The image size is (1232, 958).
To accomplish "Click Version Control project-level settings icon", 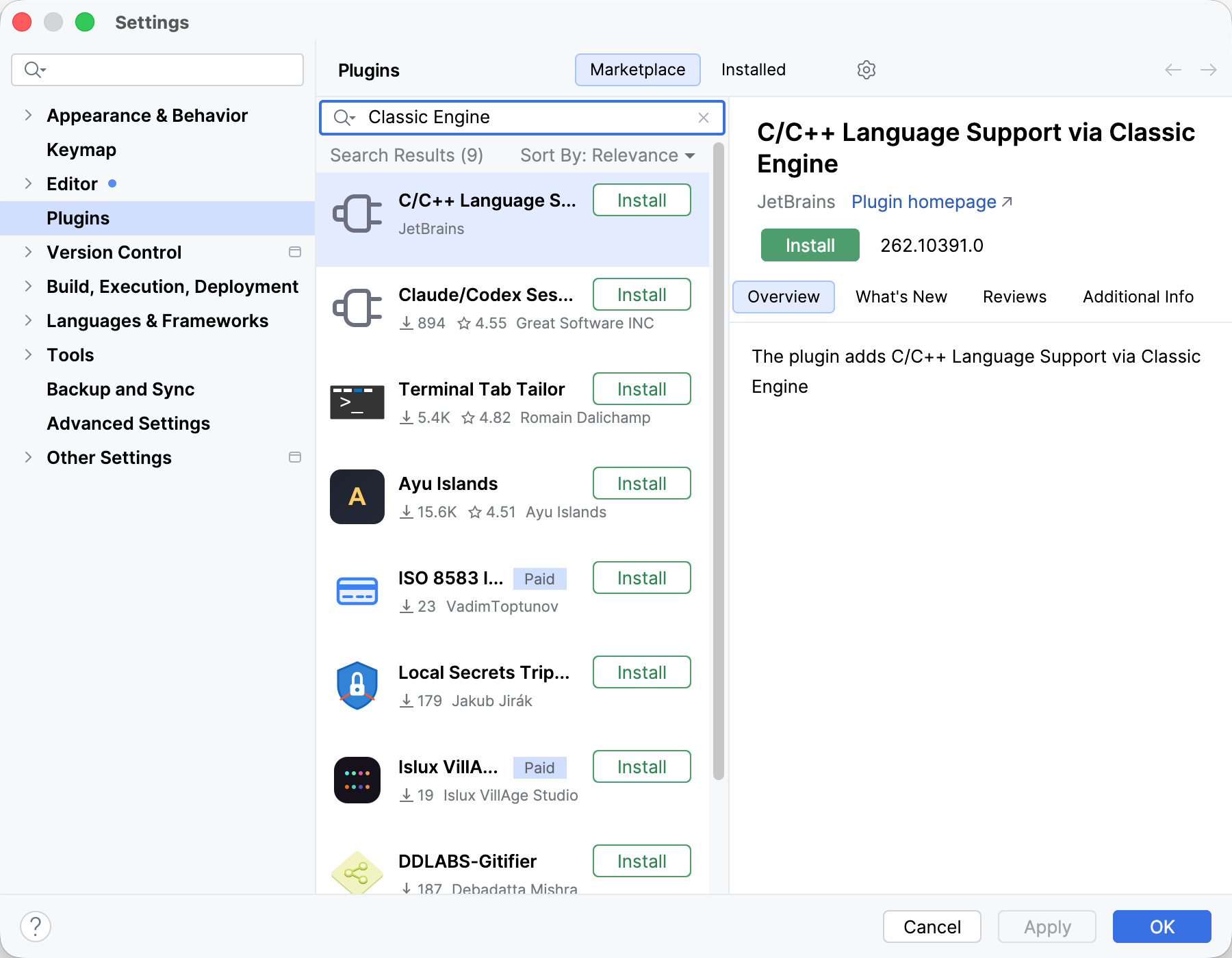I will (295, 252).
